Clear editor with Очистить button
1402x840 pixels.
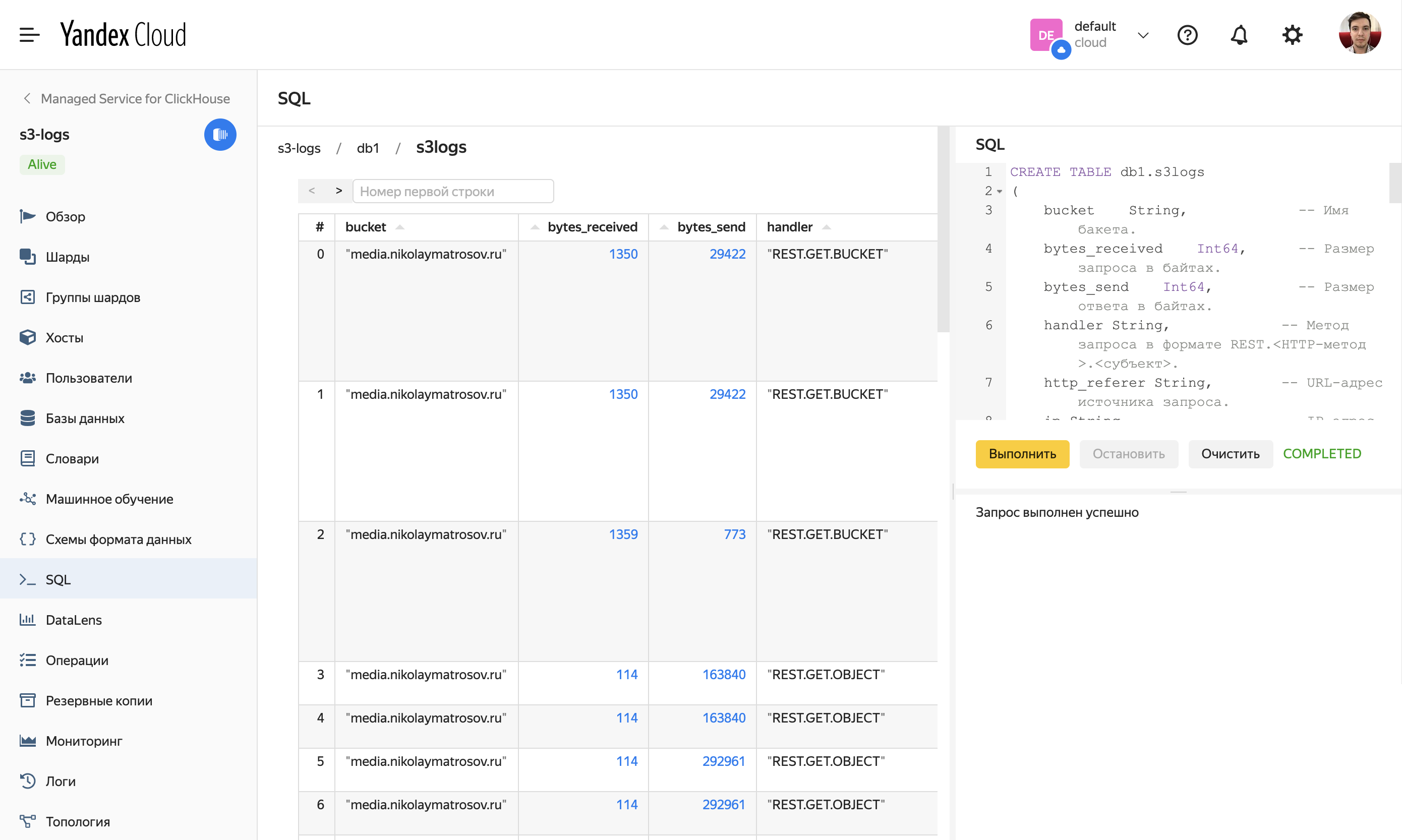point(1230,454)
